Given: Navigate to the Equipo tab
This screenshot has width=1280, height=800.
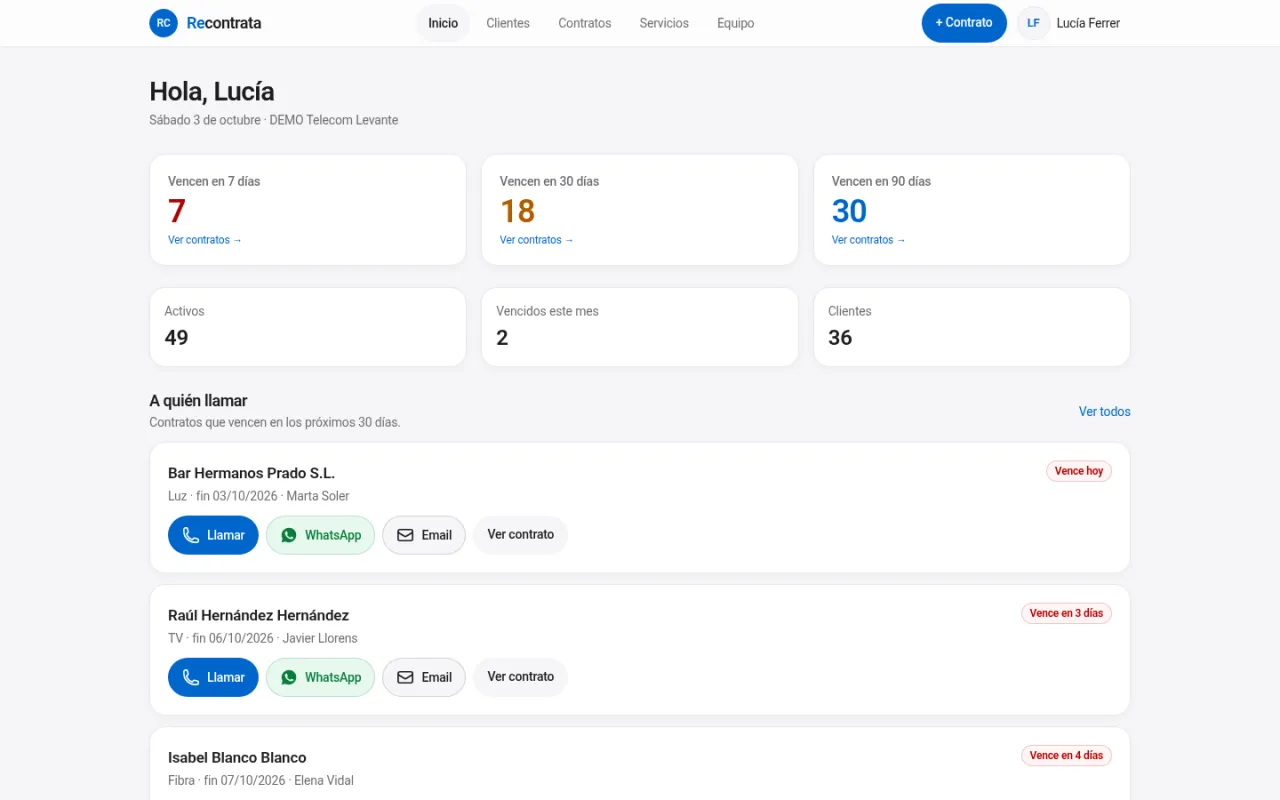Looking at the screenshot, I should (x=736, y=23).
